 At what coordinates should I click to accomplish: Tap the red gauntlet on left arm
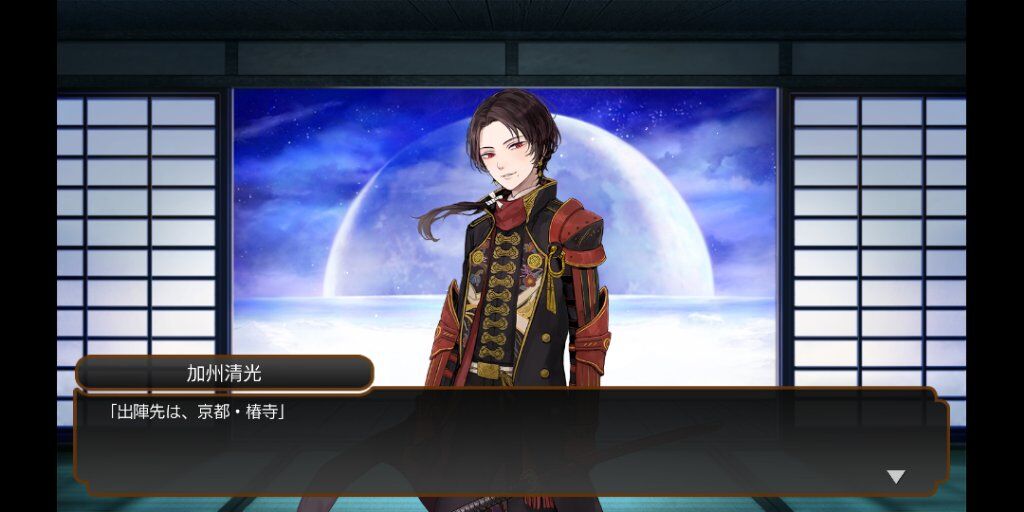click(x=444, y=340)
